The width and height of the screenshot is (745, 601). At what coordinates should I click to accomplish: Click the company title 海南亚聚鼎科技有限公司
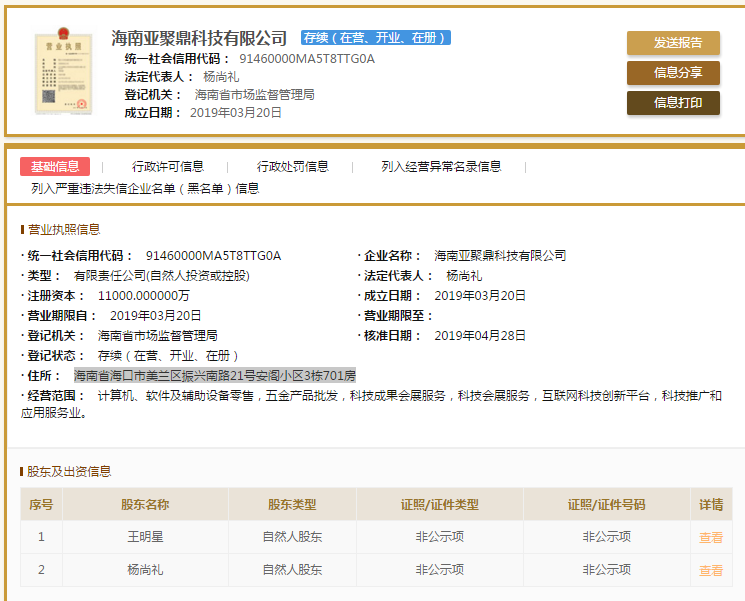click(x=199, y=38)
